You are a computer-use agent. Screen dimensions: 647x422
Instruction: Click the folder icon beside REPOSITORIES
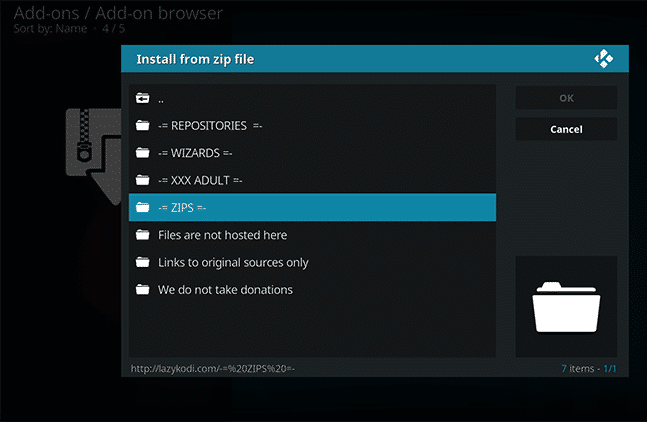(x=143, y=125)
